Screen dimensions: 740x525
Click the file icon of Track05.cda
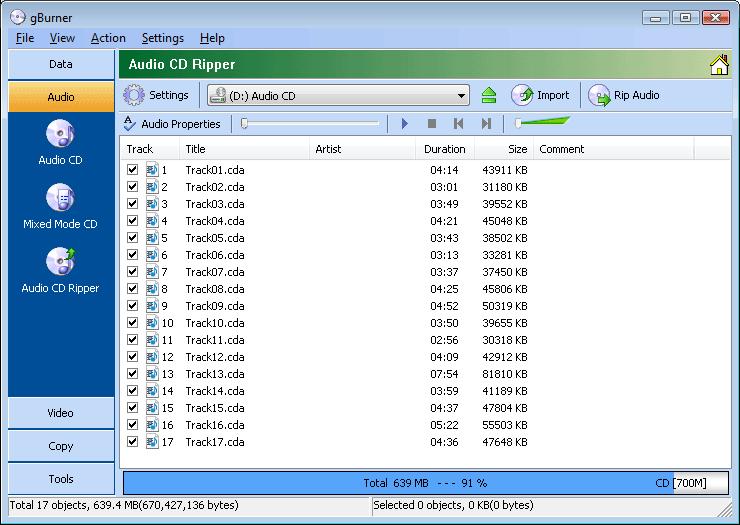(x=152, y=237)
